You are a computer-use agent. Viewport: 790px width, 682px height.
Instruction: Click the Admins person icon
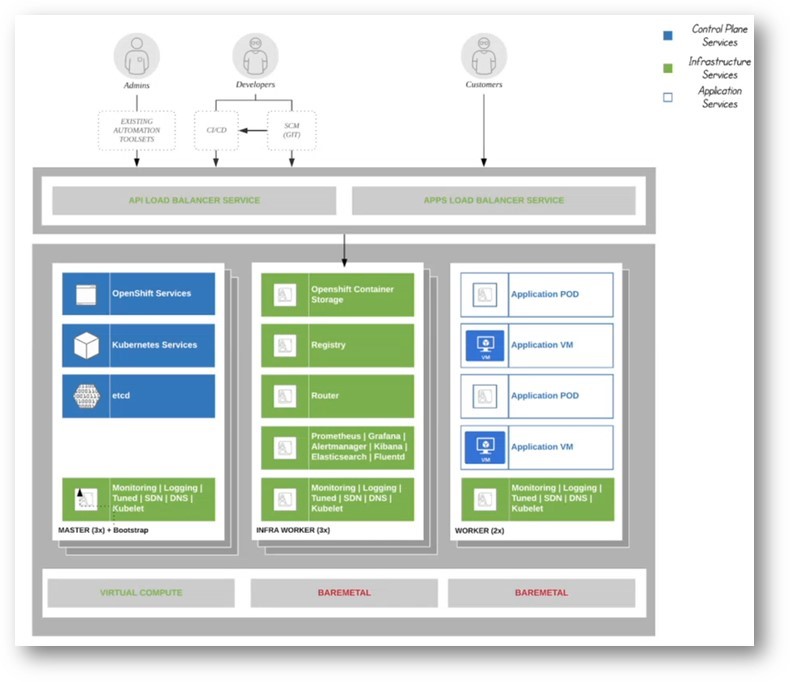click(137, 55)
